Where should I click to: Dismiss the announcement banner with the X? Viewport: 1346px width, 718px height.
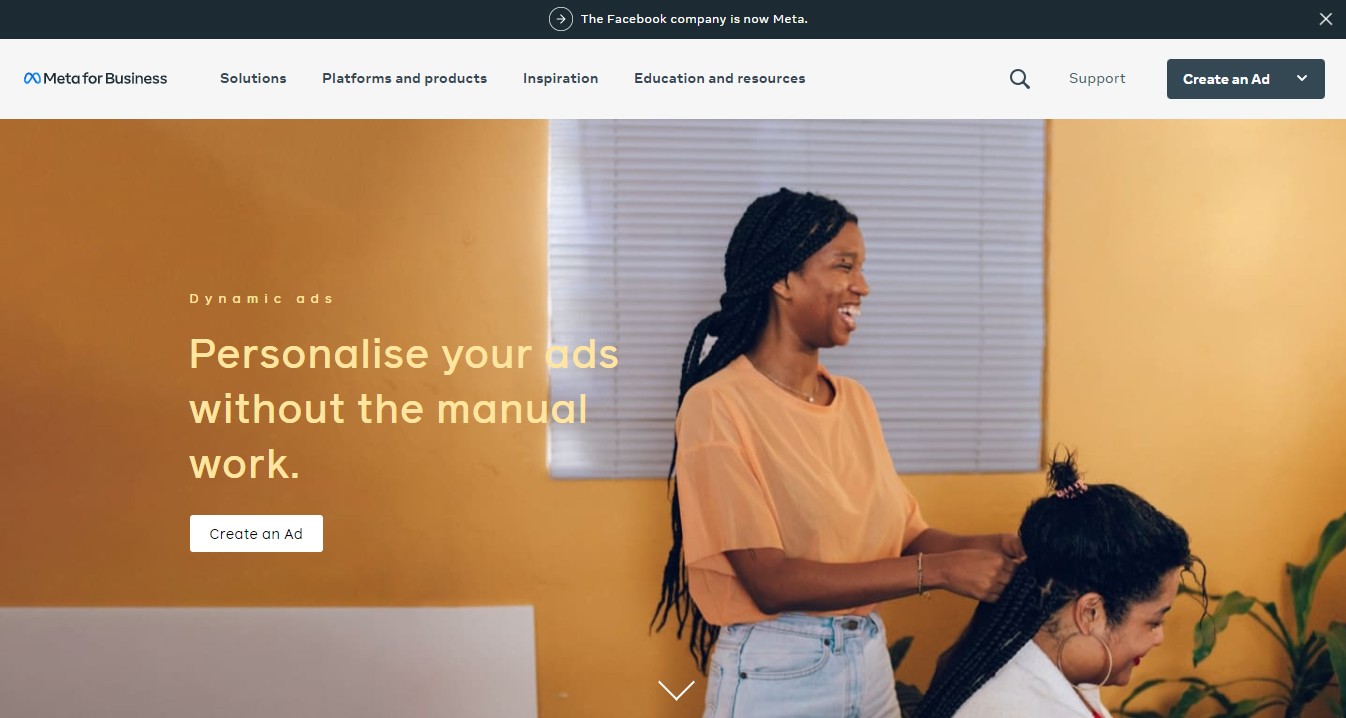click(1325, 19)
